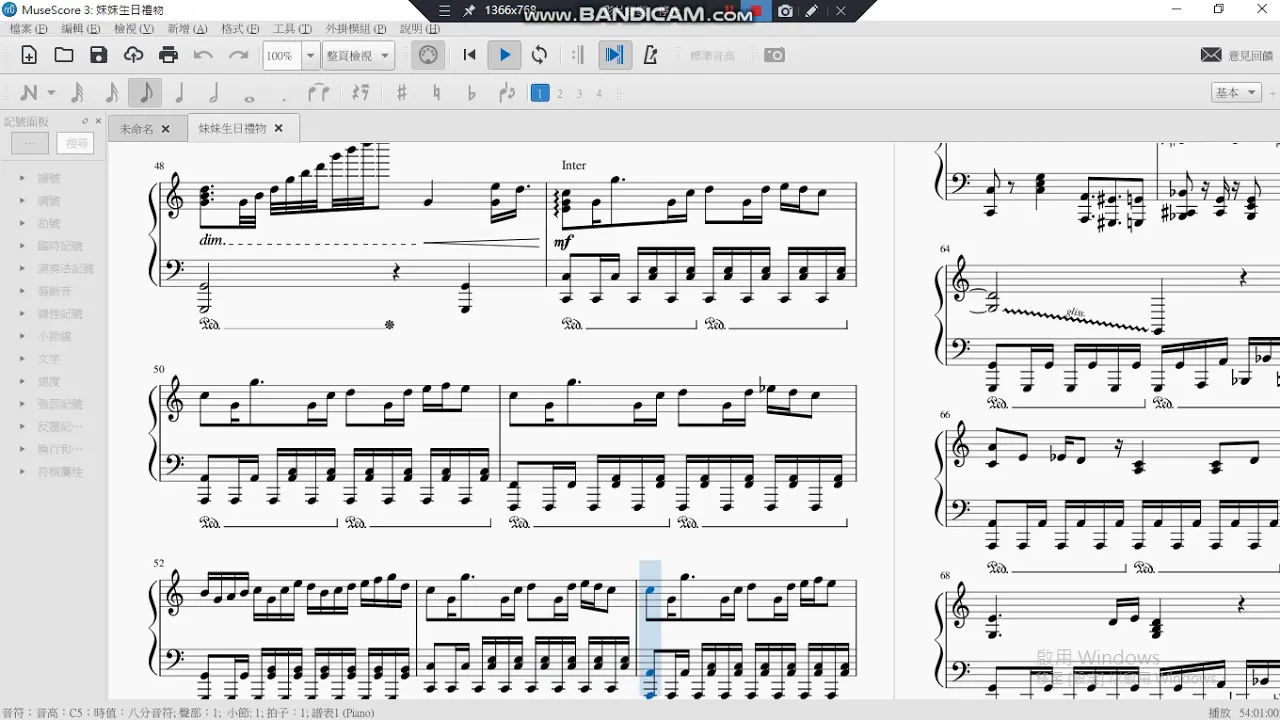The image size is (1280, 720).
Task: Send feedback via 意見回饋 envelope button
Action: tap(1238, 55)
